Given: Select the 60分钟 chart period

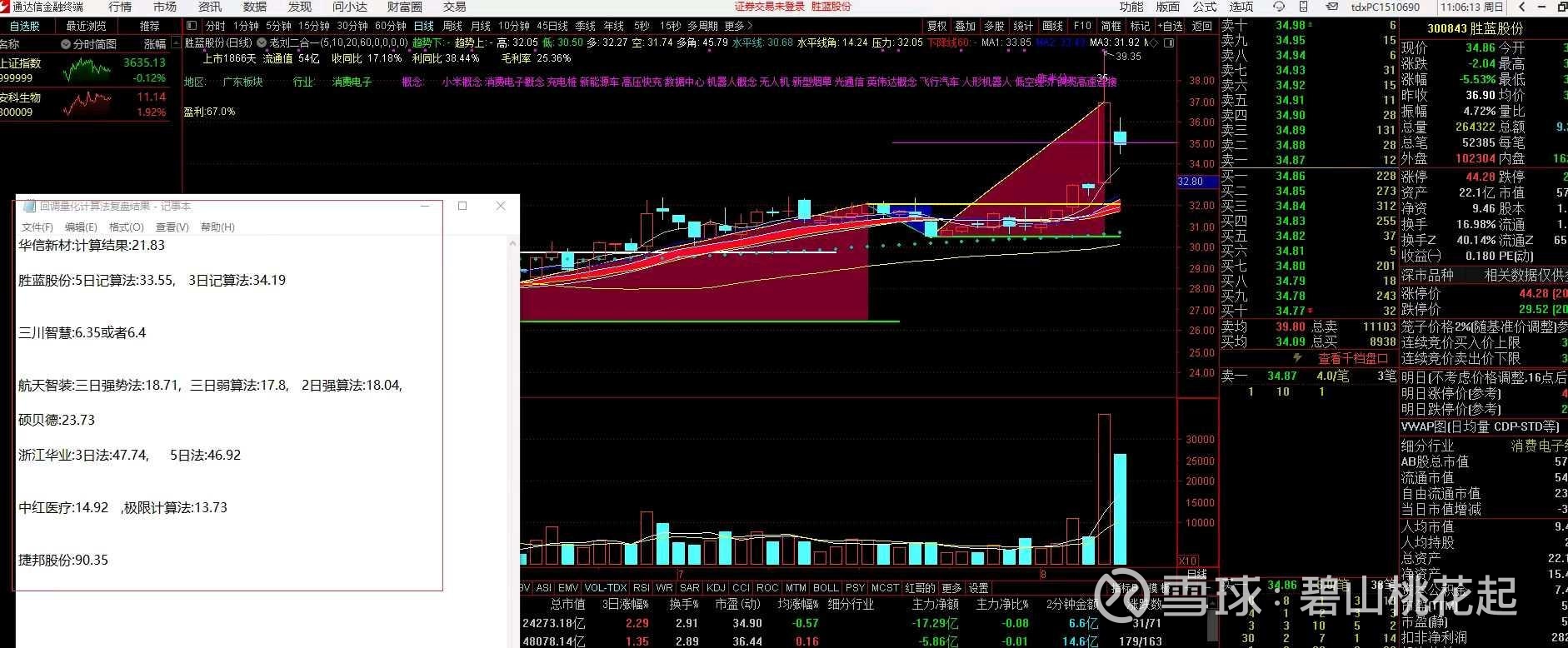Looking at the screenshot, I should click(x=391, y=26).
